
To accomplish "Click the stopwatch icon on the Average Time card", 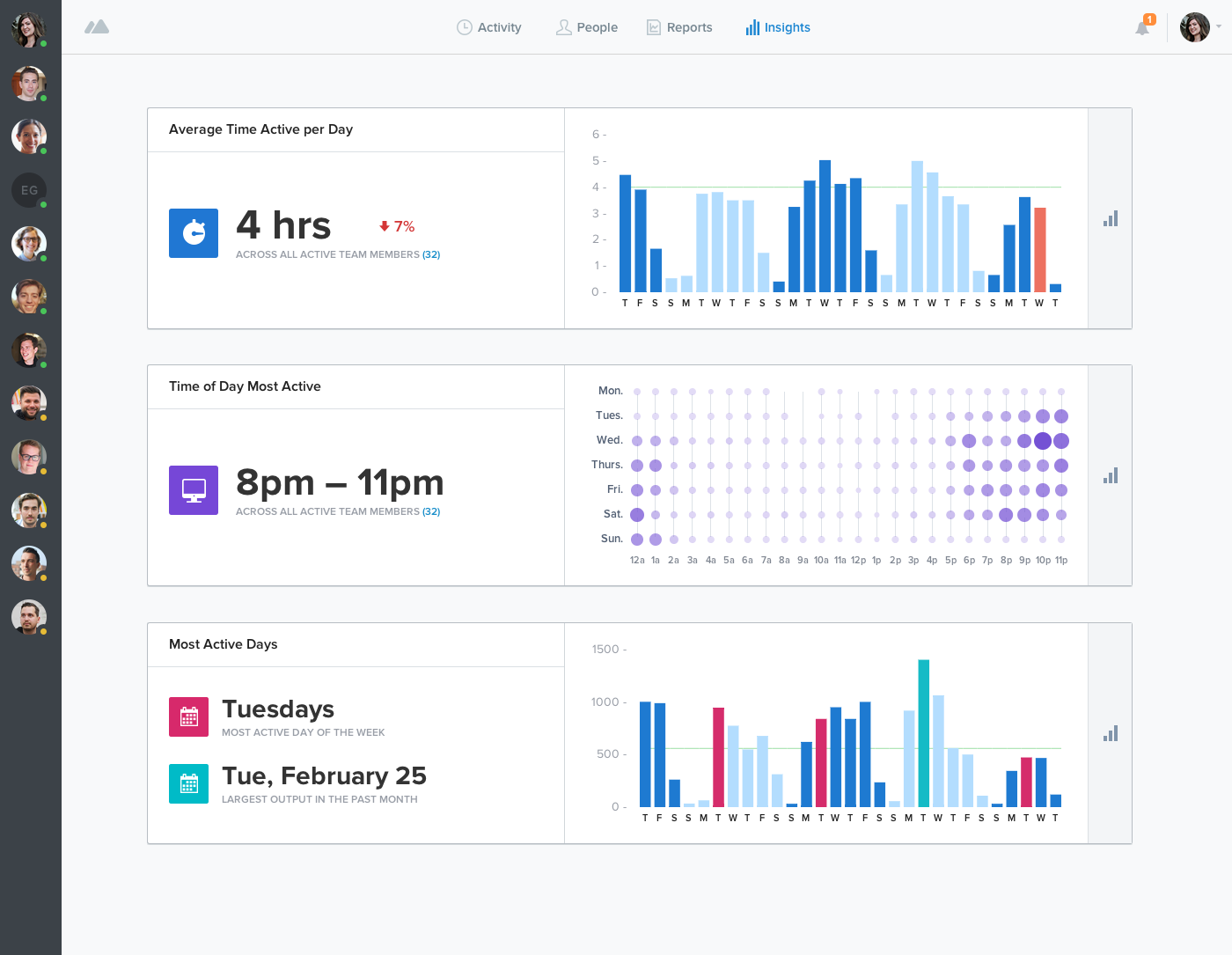I will (x=193, y=233).
